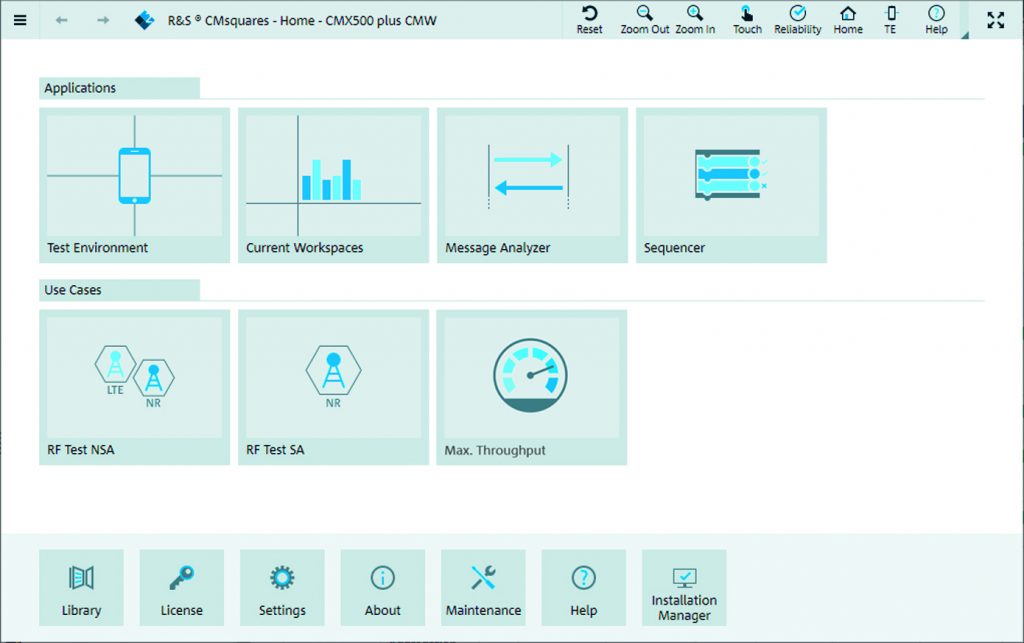Image resolution: width=1024 pixels, height=643 pixels.
Task: Zoom in with the magnifier icon
Action: [x=695, y=20]
